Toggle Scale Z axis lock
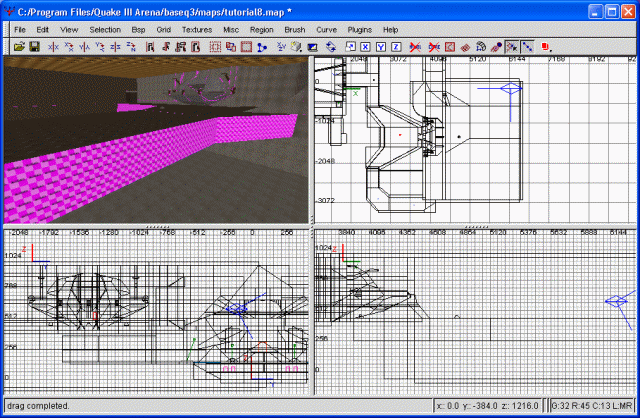Image resolution: width=640 pixels, height=418 pixels. pos(396,47)
